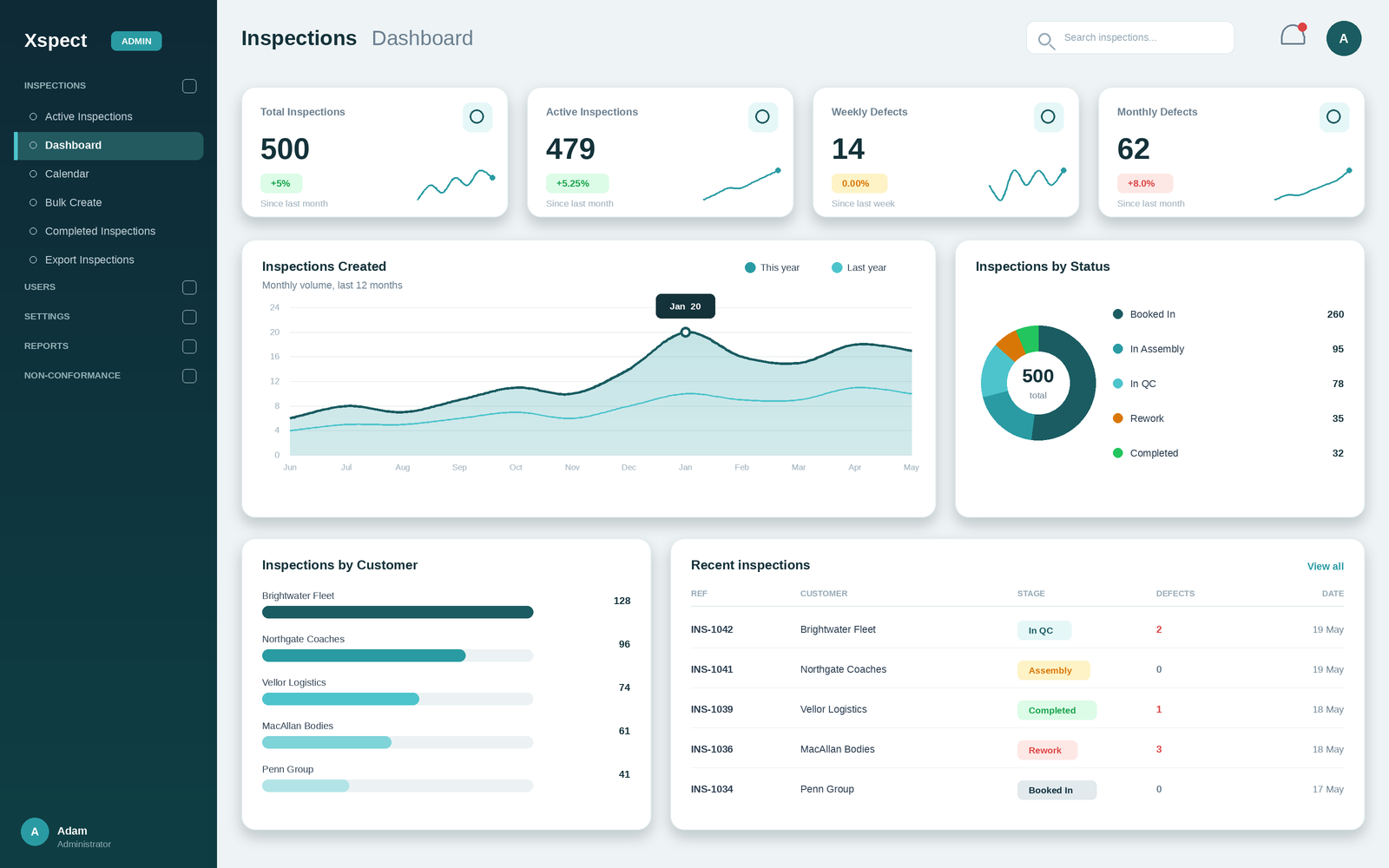1389x868 pixels.
Task: Focus the Search inspections field
Action: 1130,37
